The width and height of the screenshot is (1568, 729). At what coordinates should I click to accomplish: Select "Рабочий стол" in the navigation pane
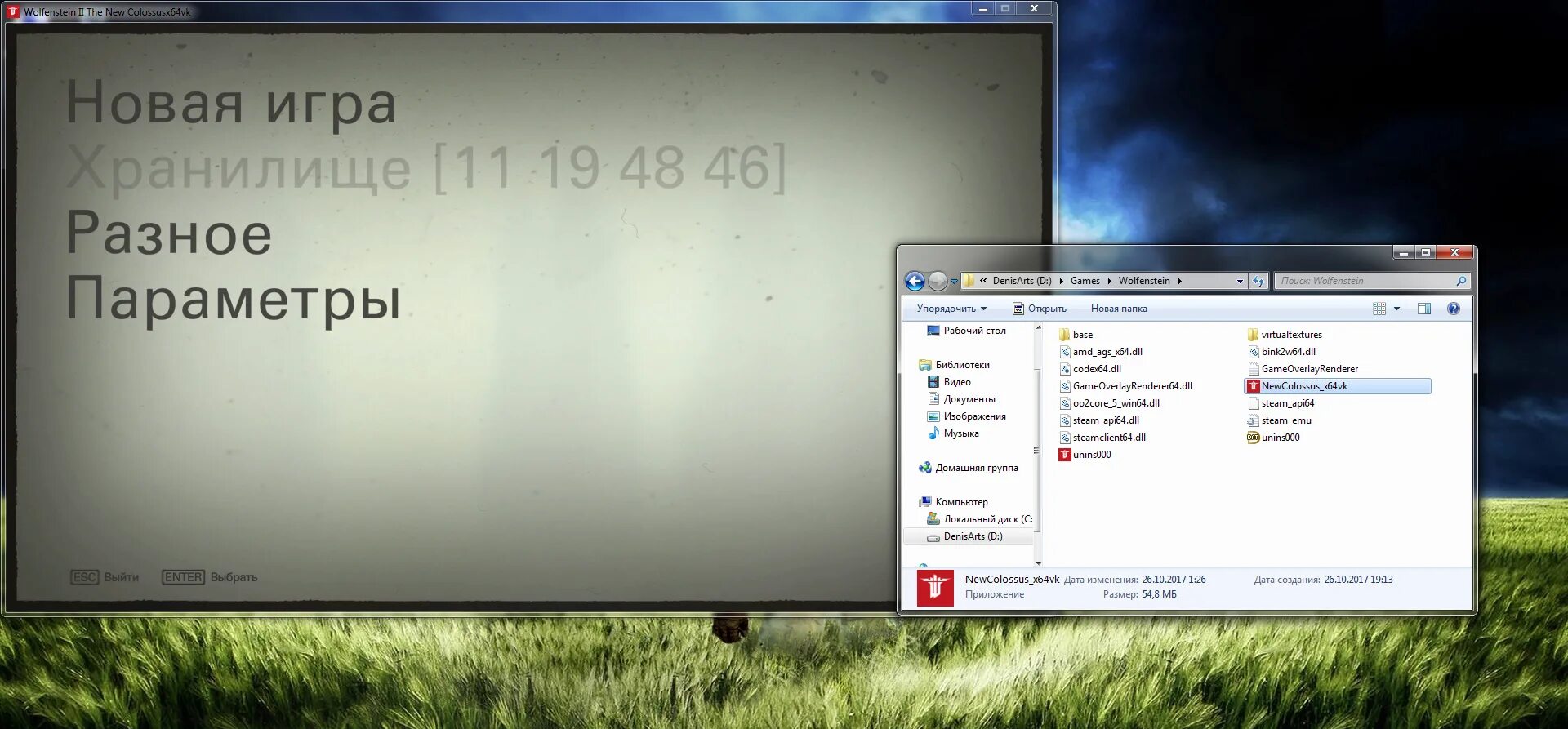(x=966, y=331)
